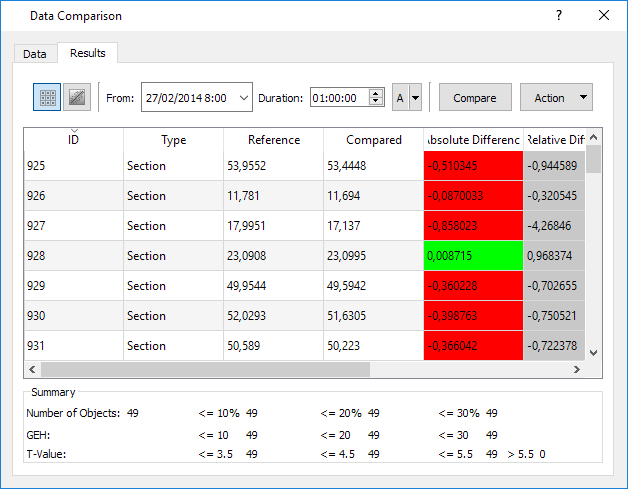Click the green Absolute Difference cell for 928

tap(472, 256)
